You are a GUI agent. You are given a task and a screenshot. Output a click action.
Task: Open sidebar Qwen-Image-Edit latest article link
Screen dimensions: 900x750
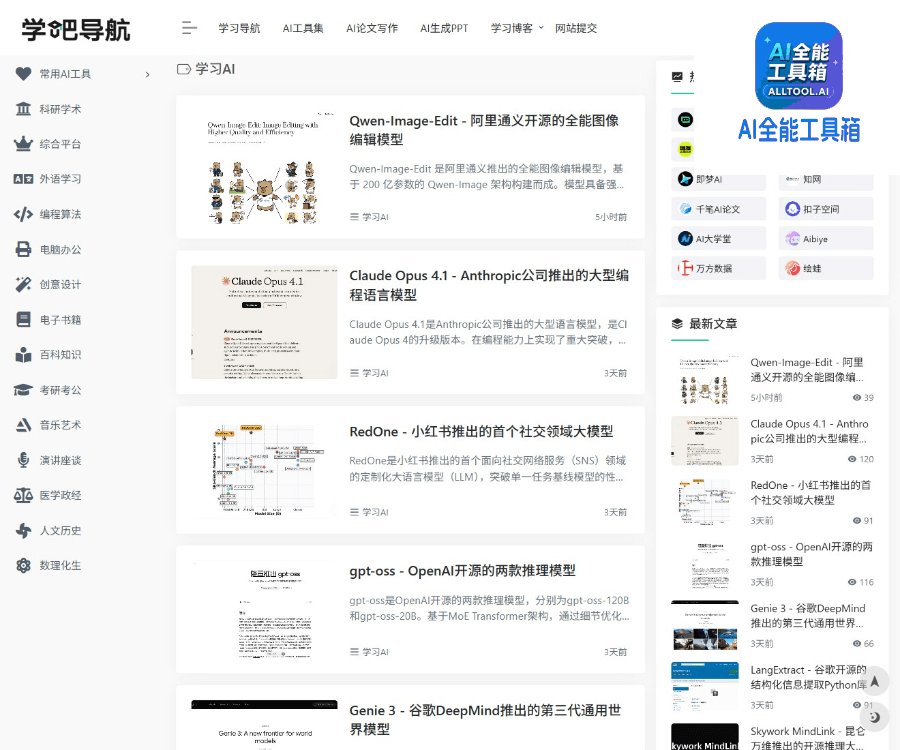[x=806, y=370]
